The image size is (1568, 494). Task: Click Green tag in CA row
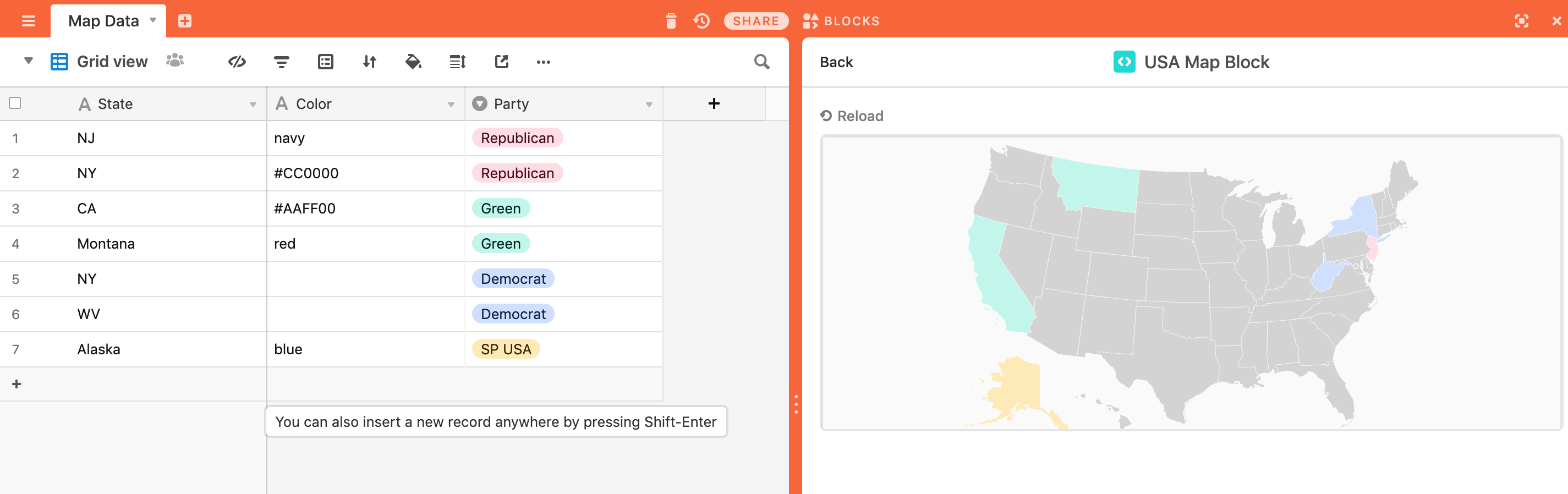pos(501,208)
